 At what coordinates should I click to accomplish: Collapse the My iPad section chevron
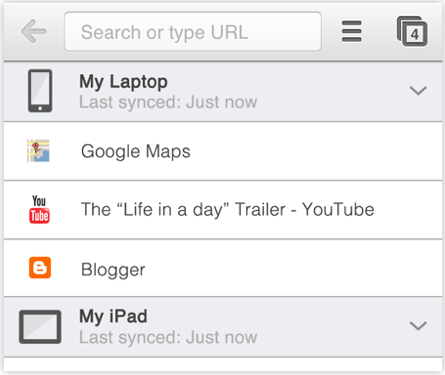coord(418,326)
